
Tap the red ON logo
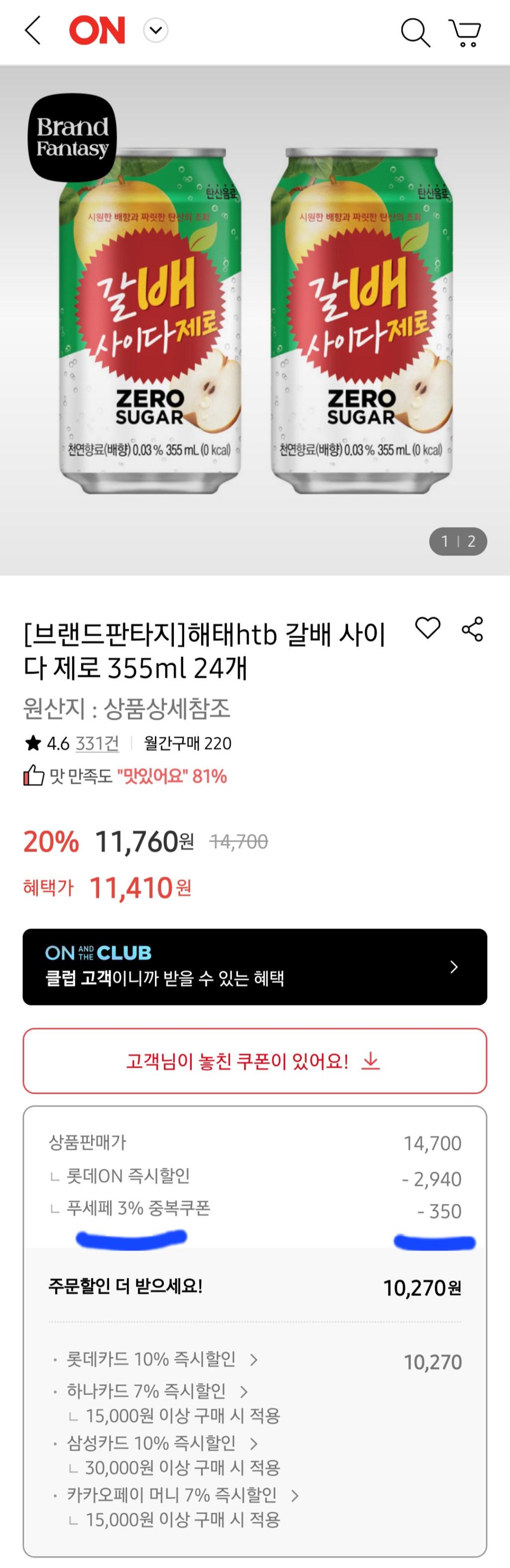(98, 30)
